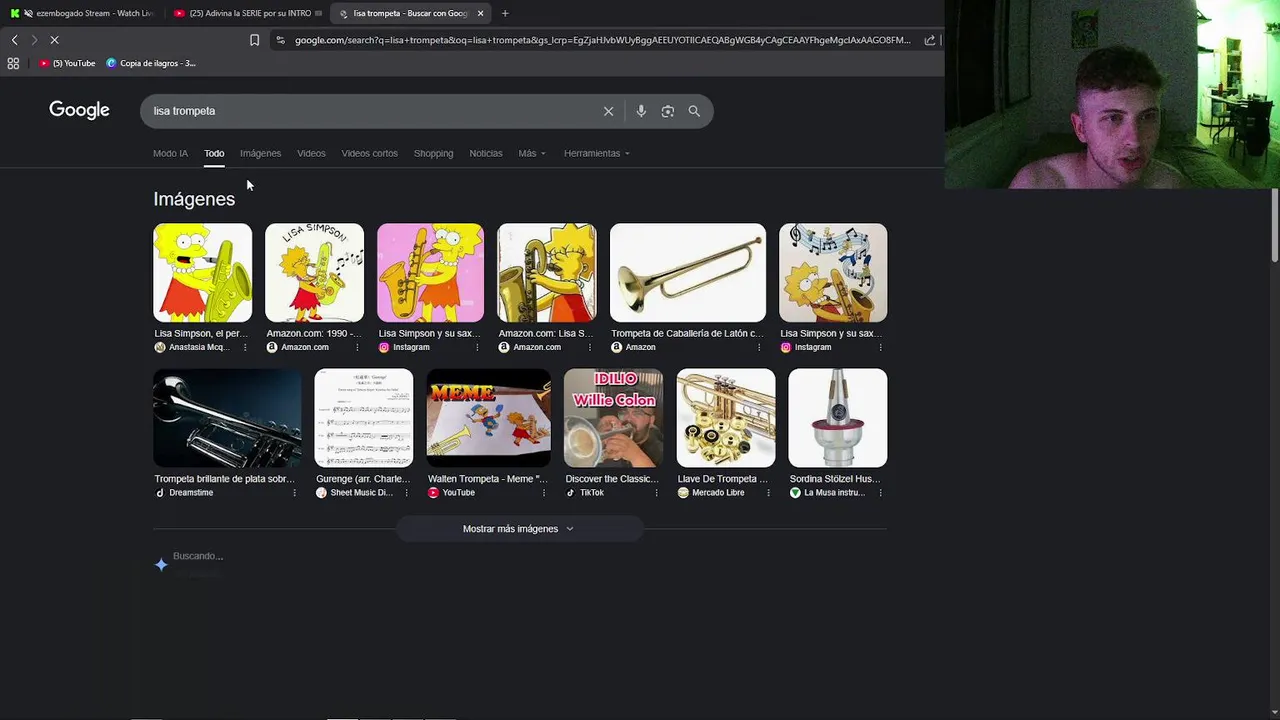Open the apps grid in bookmarks bar
The width and height of the screenshot is (1280, 720).
(x=13, y=63)
